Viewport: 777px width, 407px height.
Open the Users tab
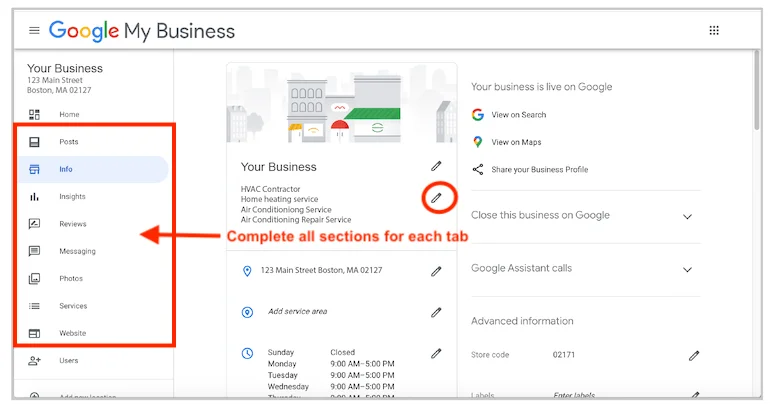coord(68,360)
